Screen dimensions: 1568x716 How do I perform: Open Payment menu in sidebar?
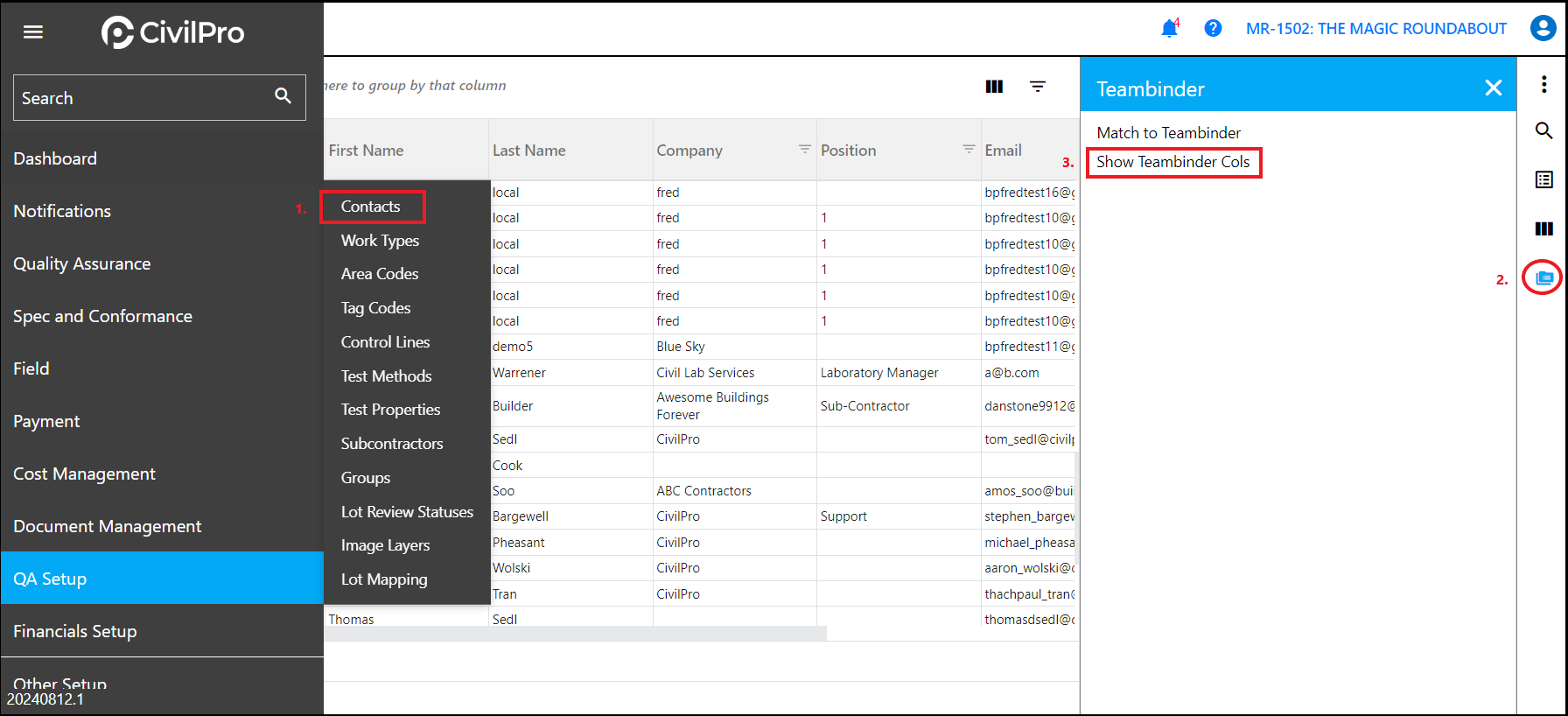coord(162,421)
